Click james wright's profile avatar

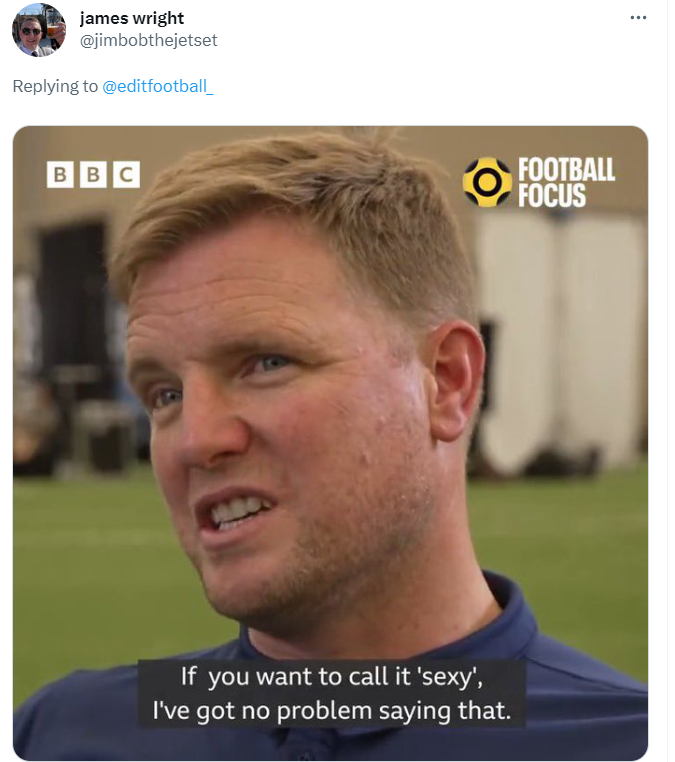pos(39,30)
